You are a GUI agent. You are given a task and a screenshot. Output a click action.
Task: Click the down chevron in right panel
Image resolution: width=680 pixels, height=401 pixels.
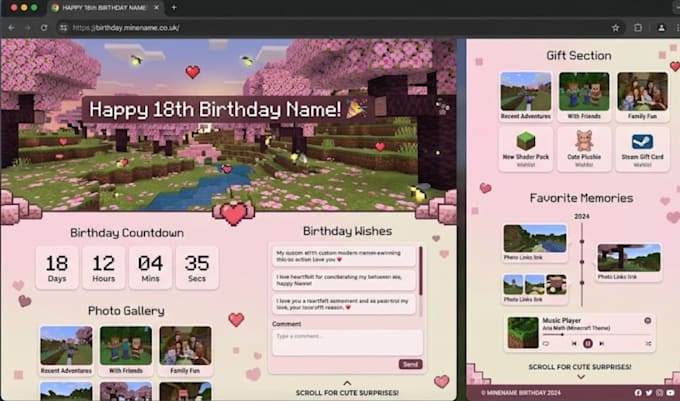click(581, 377)
